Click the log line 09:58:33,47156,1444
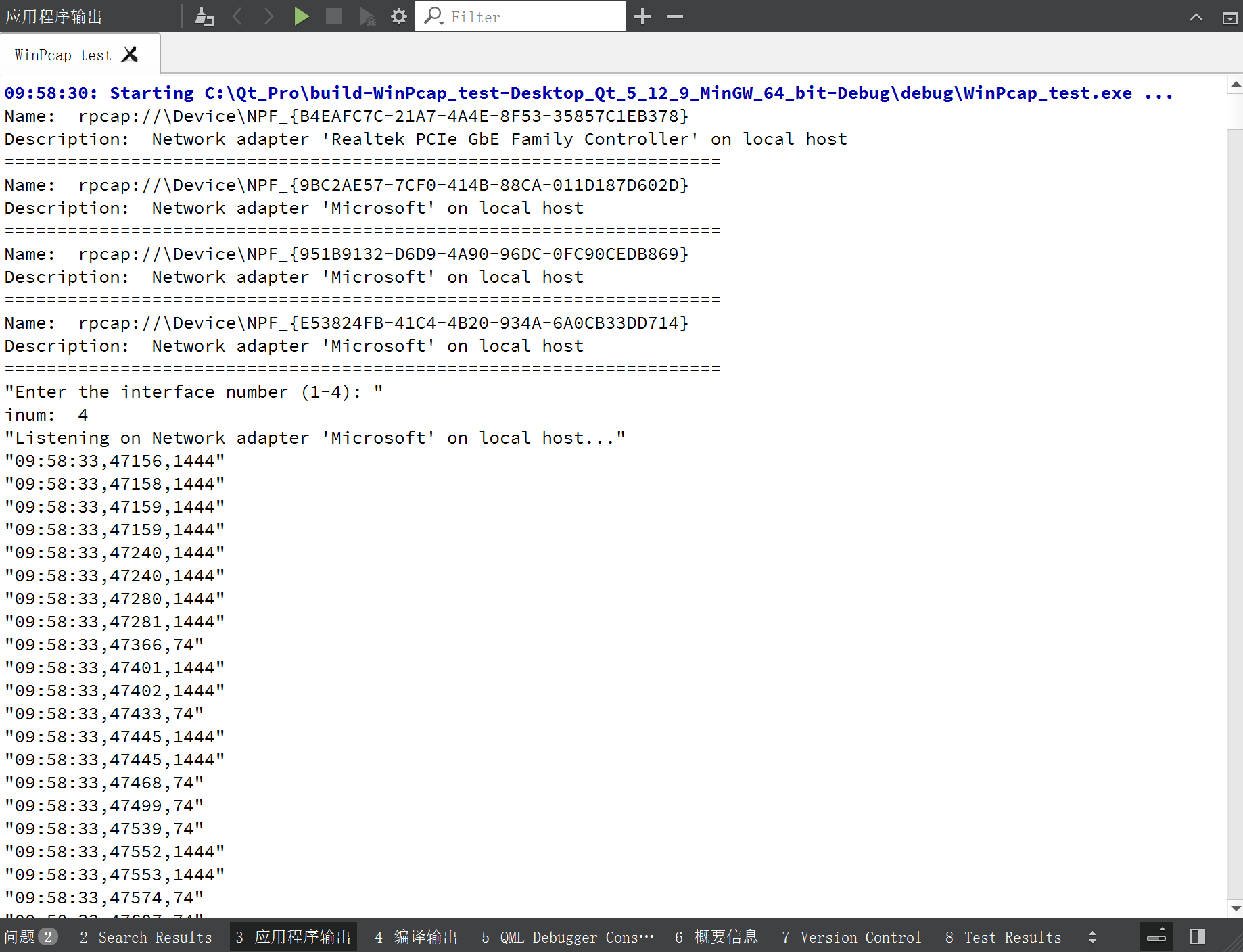Viewport: 1243px width, 952px height. tap(115, 460)
